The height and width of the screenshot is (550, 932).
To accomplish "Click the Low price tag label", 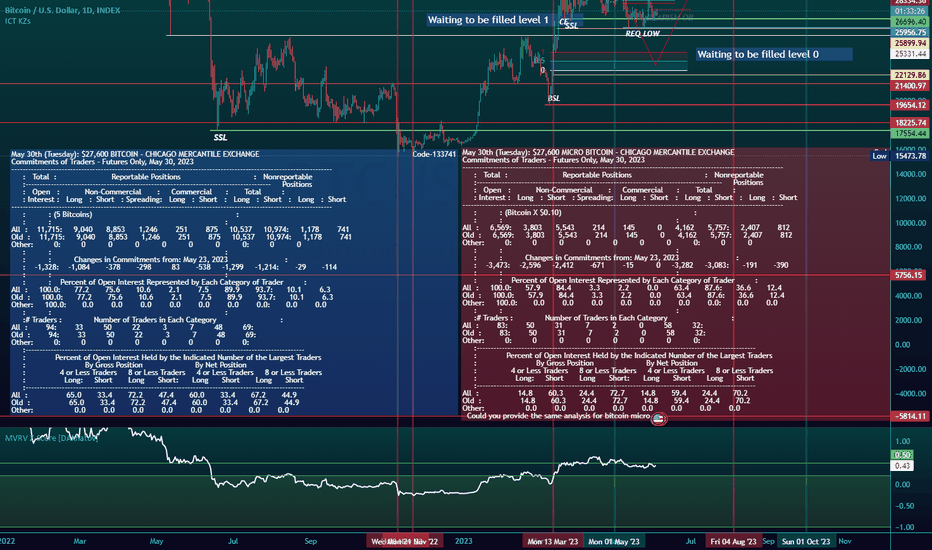I will tap(880, 156).
